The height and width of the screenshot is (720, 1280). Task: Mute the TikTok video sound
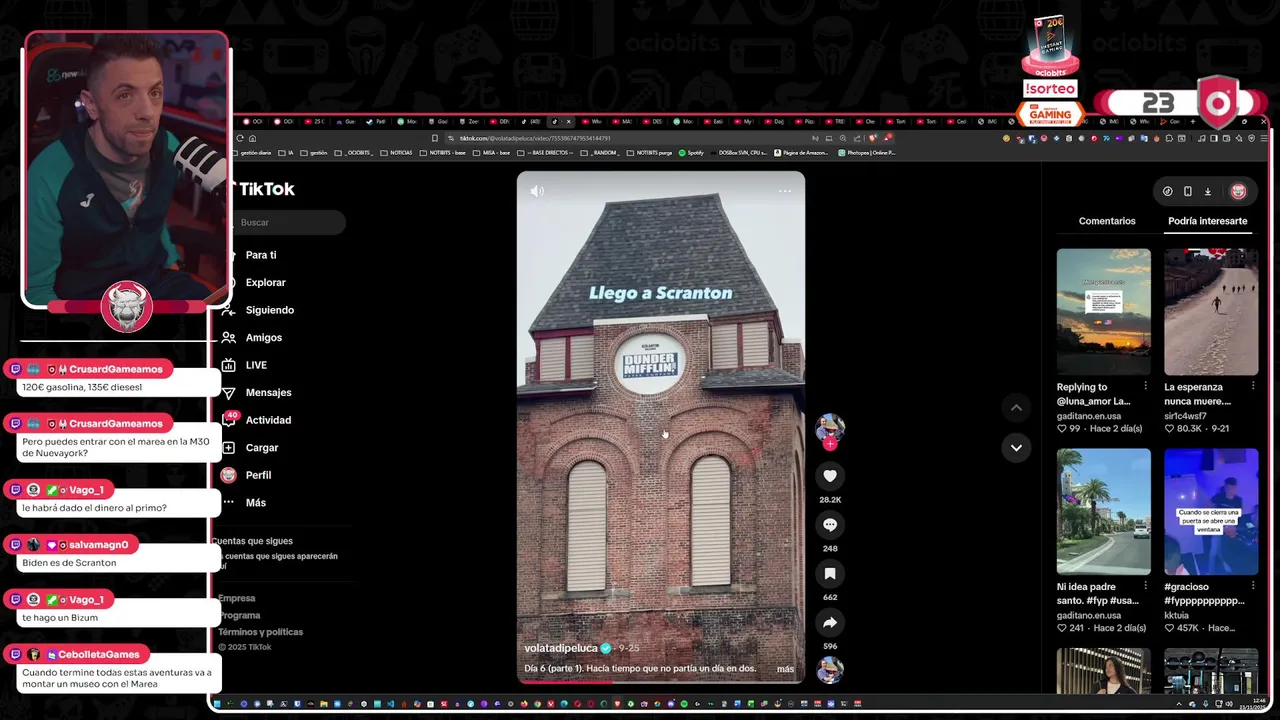pos(537,191)
